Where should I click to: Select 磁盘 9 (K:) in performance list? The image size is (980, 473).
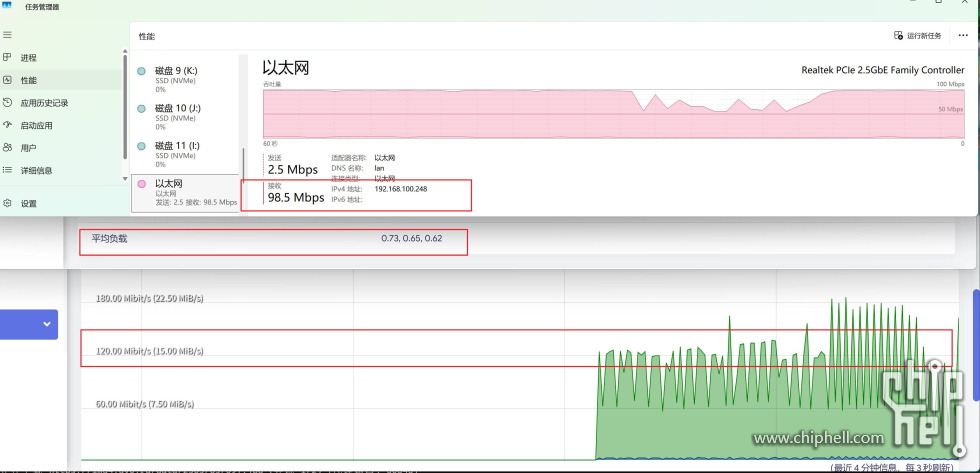point(185,79)
